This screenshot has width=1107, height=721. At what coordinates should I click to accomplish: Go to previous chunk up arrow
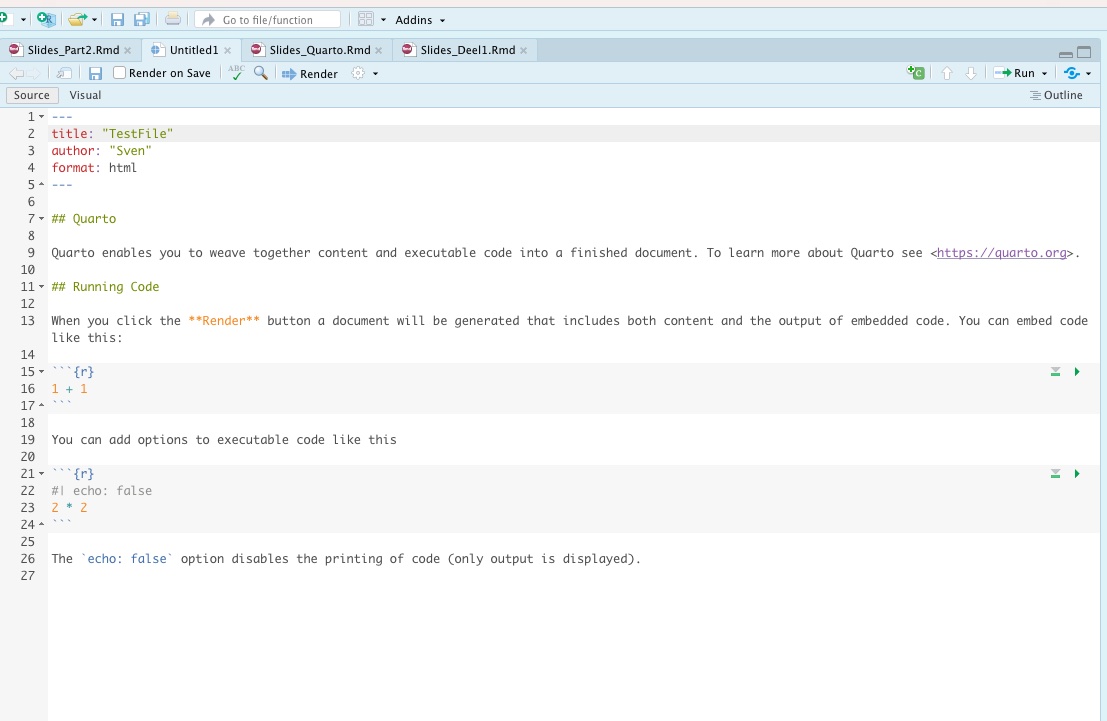[x=947, y=73]
